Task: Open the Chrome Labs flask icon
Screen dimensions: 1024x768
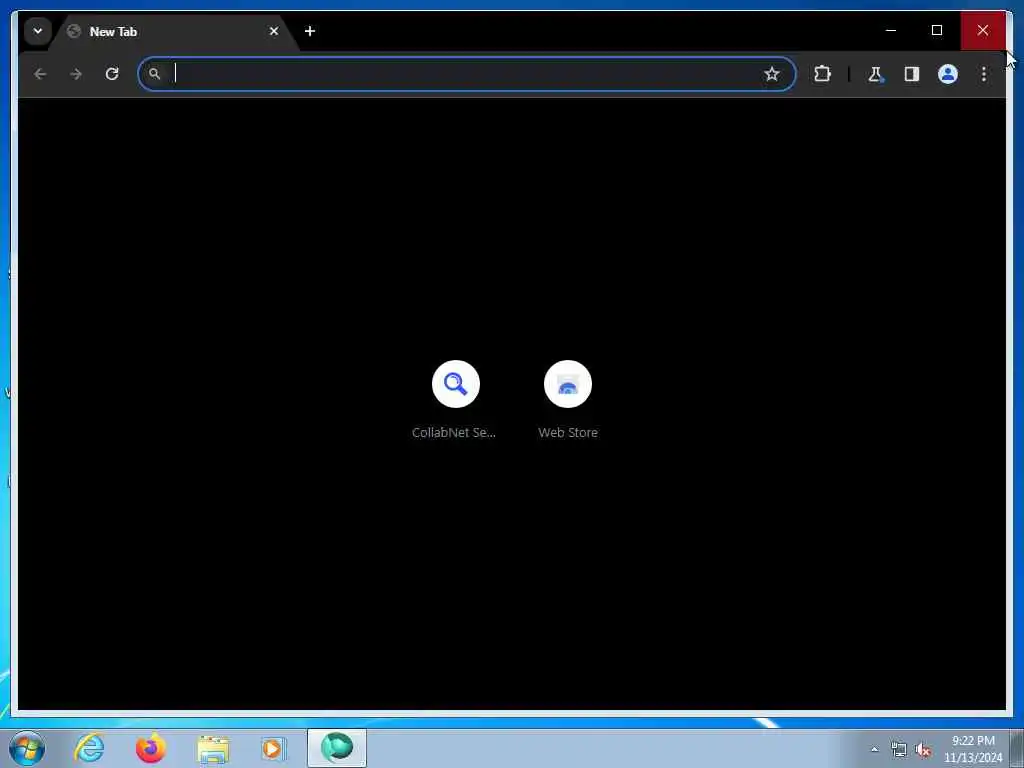Action: click(876, 74)
